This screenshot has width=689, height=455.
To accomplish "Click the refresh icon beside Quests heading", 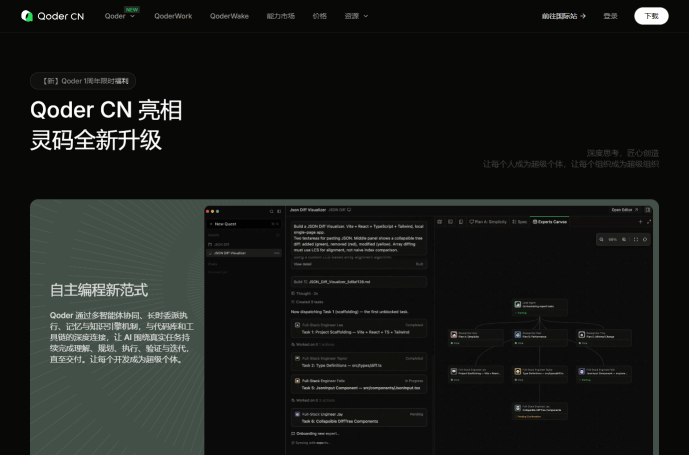I will [x=277, y=235].
